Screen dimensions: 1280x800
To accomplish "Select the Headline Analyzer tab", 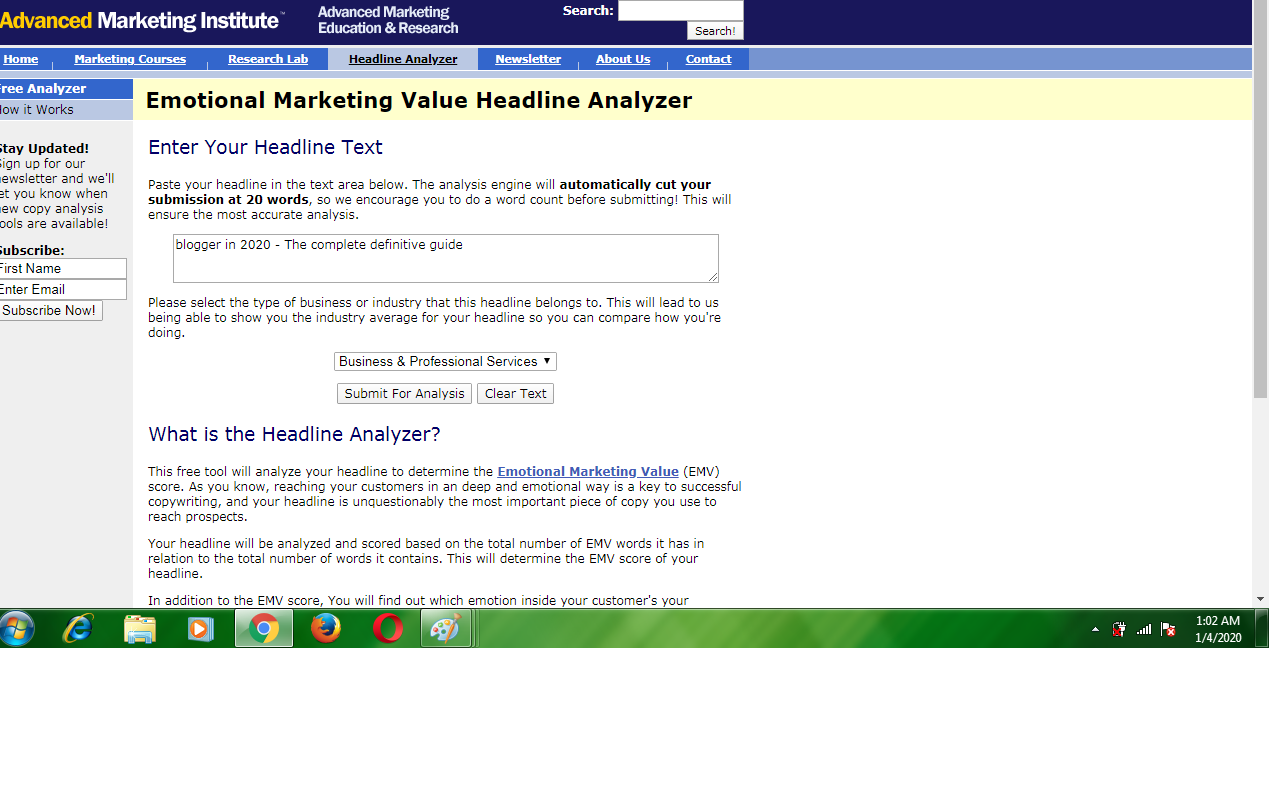I will [x=403, y=59].
